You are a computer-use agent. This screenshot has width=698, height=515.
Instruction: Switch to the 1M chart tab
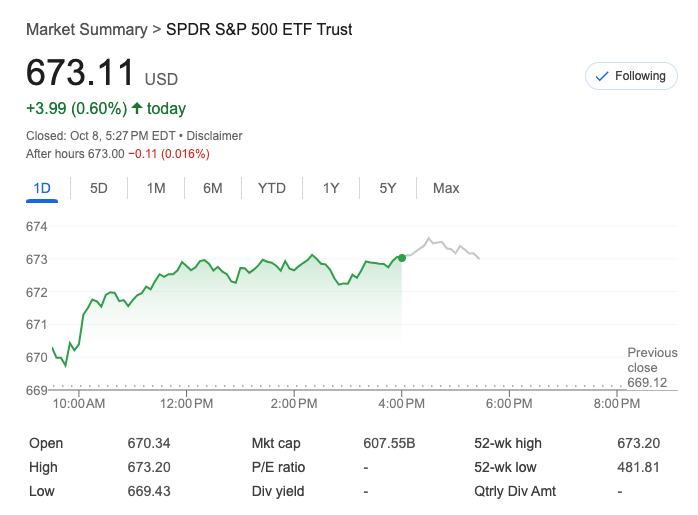156,188
